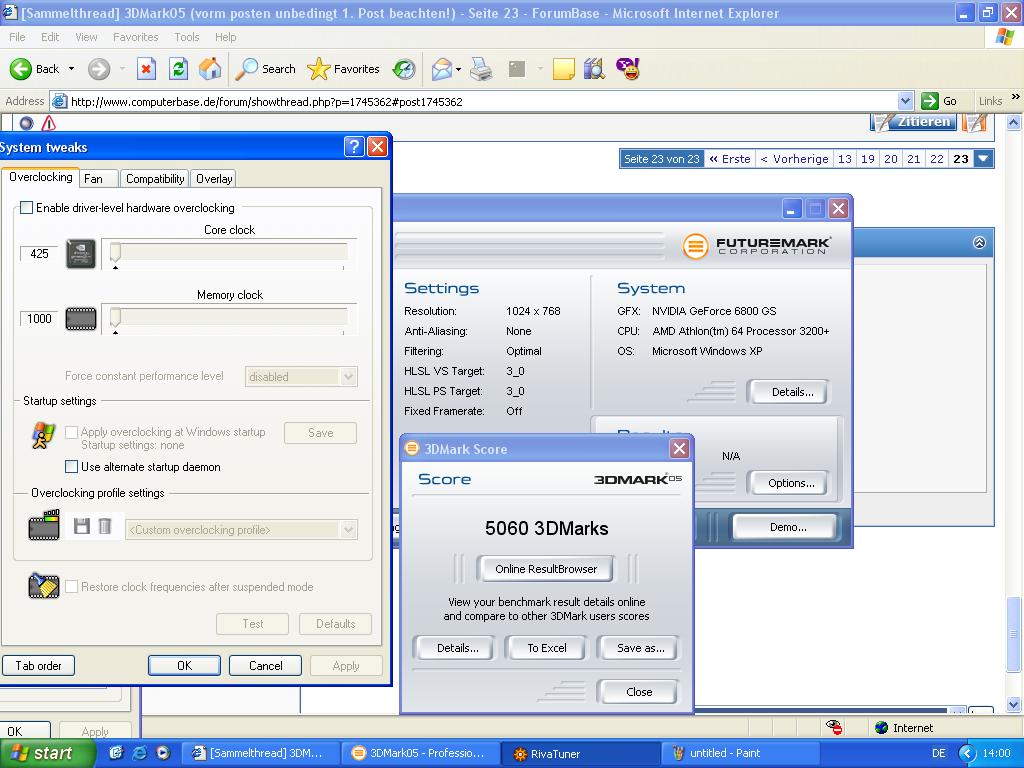Click the Windows startup figure icon
This screenshot has width=1024, height=768.
pyautogui.click(x=44, y=436)
